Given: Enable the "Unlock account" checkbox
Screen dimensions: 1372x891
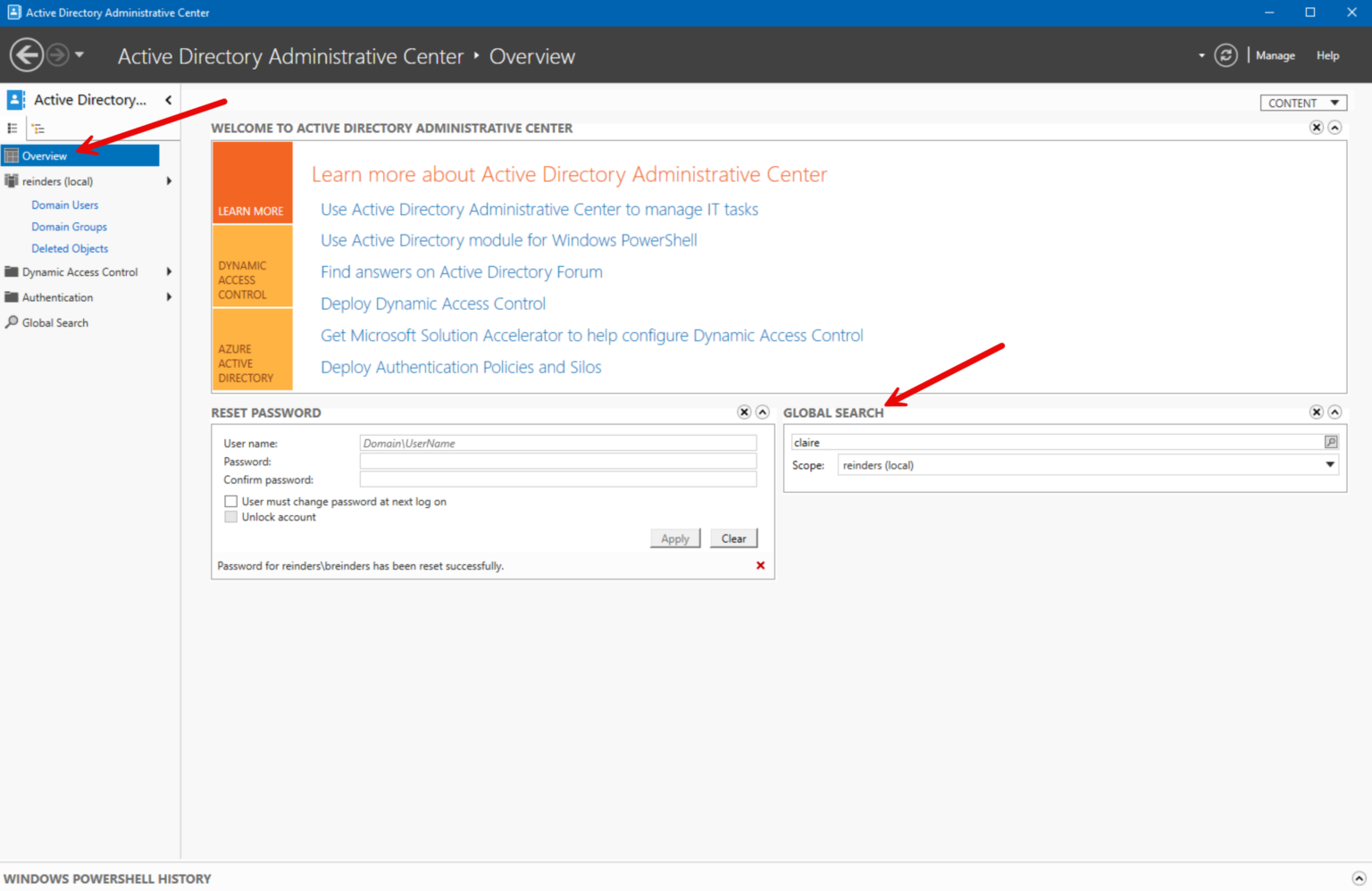Looking at the screenshot, I should click(230, 517).
